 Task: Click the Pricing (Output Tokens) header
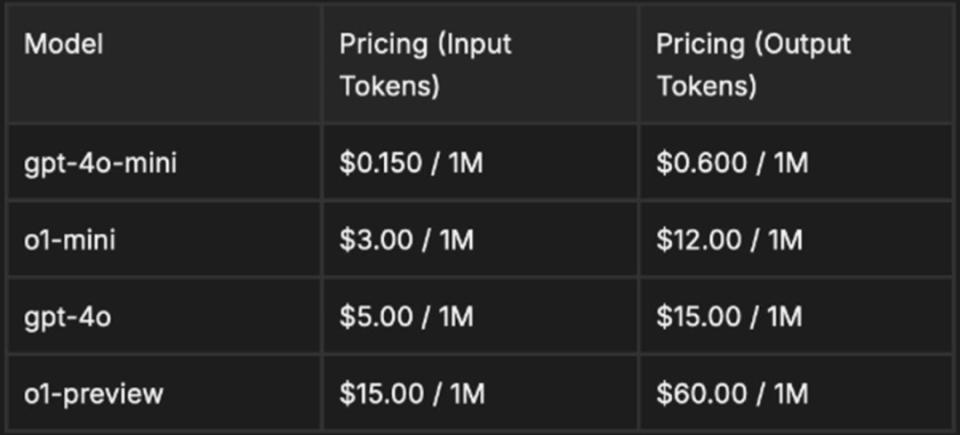753,66
